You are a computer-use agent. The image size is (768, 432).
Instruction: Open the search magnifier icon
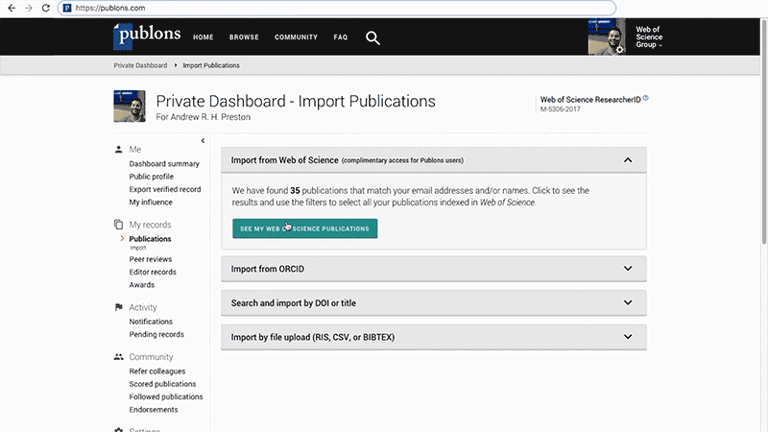click(x=373, y=38)
